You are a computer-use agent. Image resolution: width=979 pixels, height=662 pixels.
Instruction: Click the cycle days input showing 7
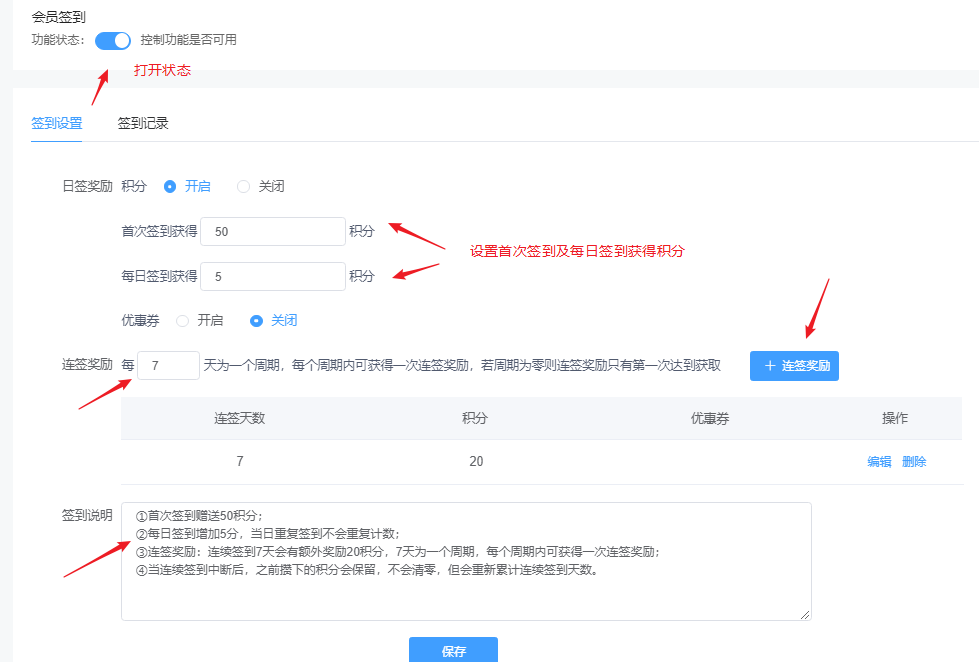[168, 365]
